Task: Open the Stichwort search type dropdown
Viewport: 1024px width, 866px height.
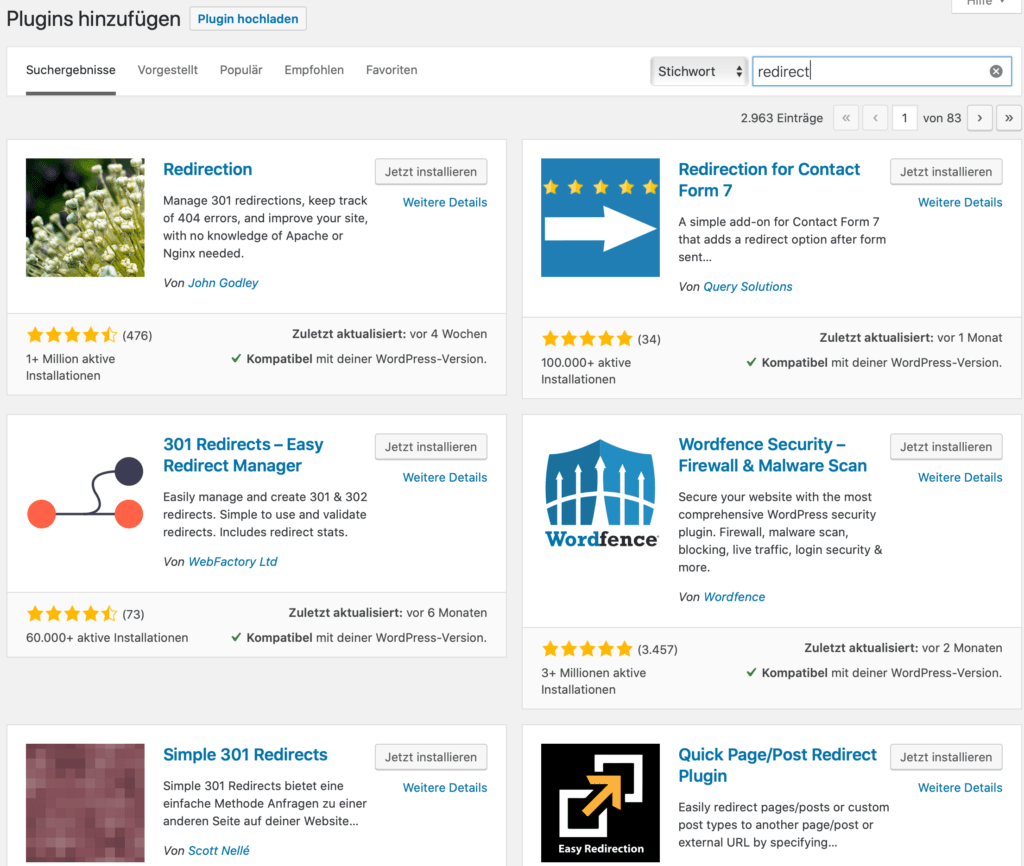Action: 699,71
